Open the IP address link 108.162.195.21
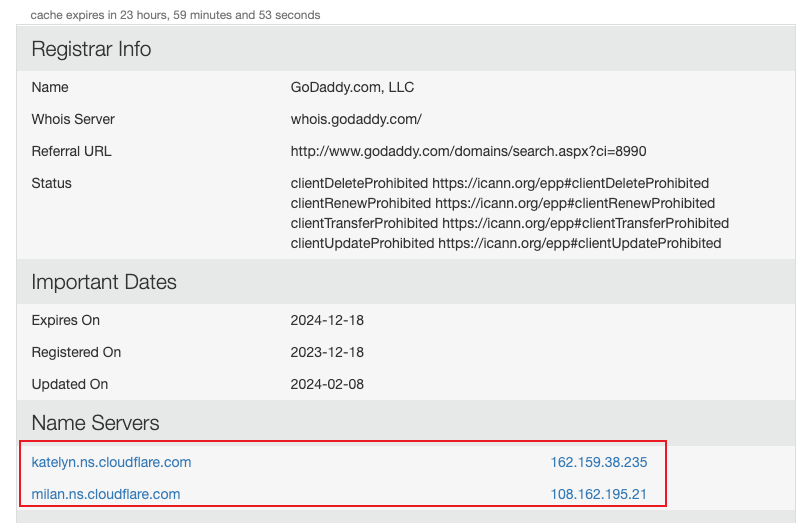The height and width of the screenshot is (523, 811). (598, 494)
